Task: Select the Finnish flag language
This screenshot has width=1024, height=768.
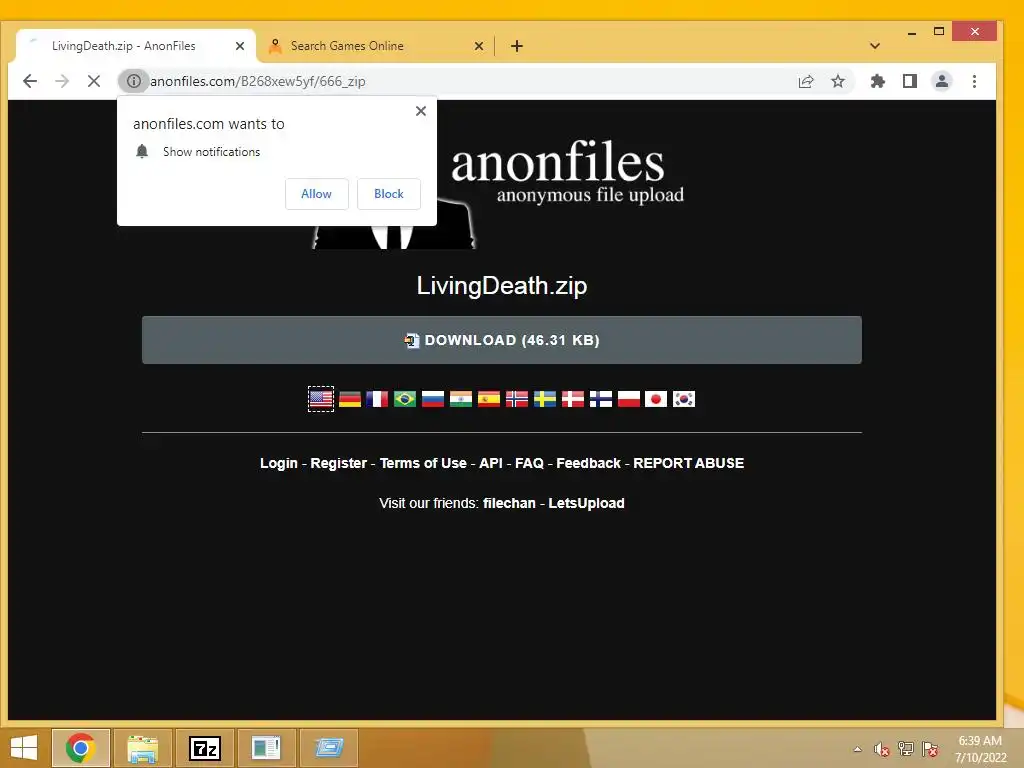Action: pos(601,399)
